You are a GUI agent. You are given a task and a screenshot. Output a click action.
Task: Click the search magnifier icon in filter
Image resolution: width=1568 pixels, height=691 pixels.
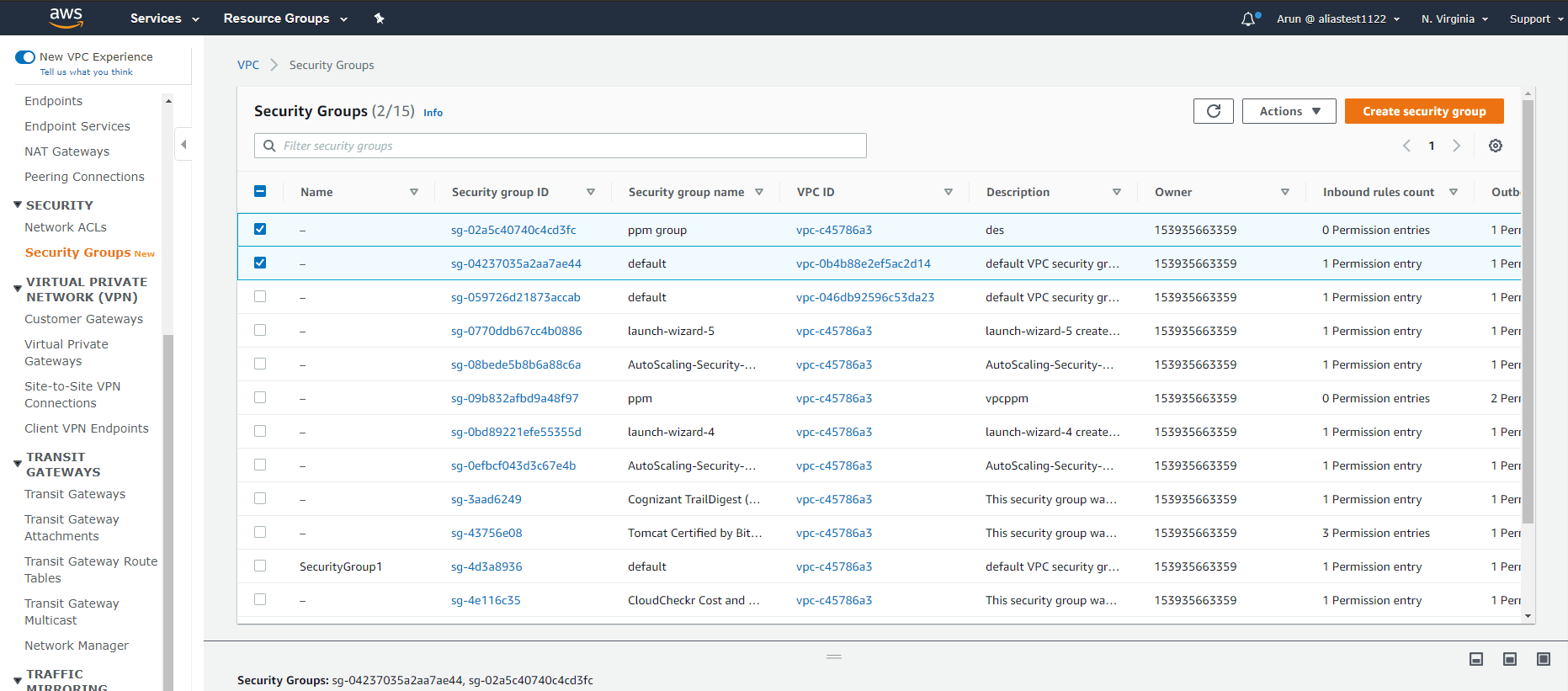269,146
